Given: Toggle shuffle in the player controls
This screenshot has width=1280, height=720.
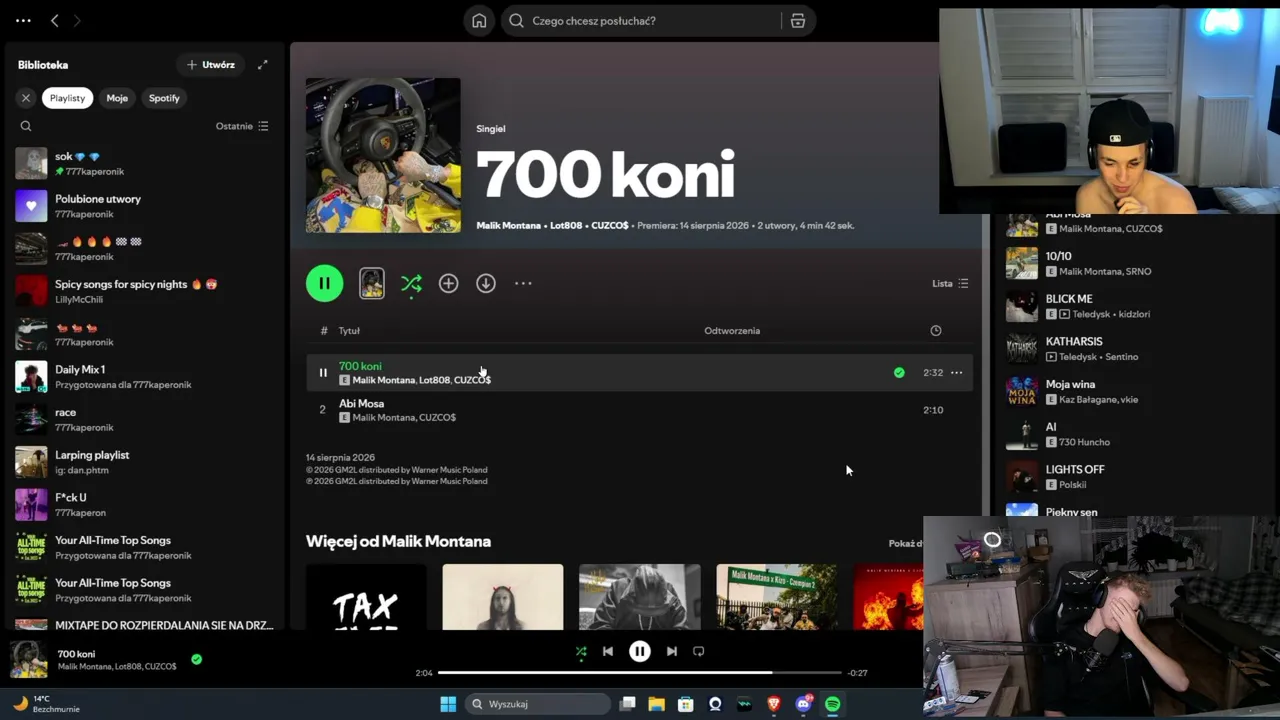Looking at the screenshot, I should point(581,652).
